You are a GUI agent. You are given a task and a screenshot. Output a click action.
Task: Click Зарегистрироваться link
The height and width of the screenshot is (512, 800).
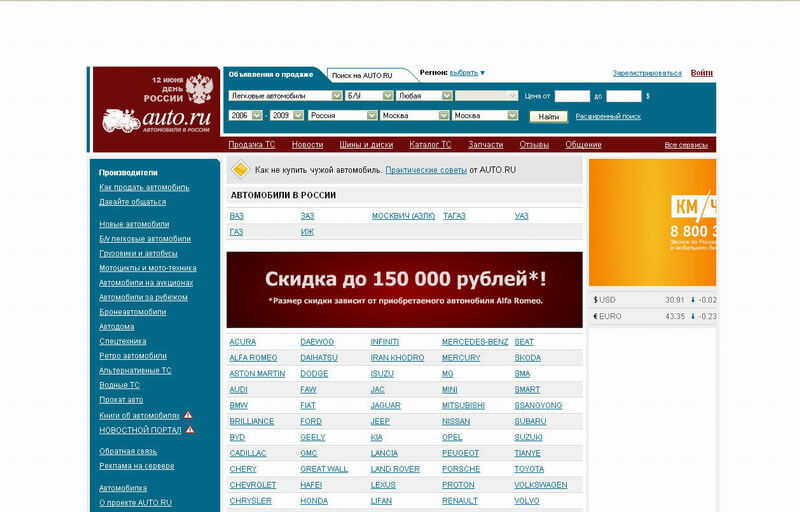(647, 73)
